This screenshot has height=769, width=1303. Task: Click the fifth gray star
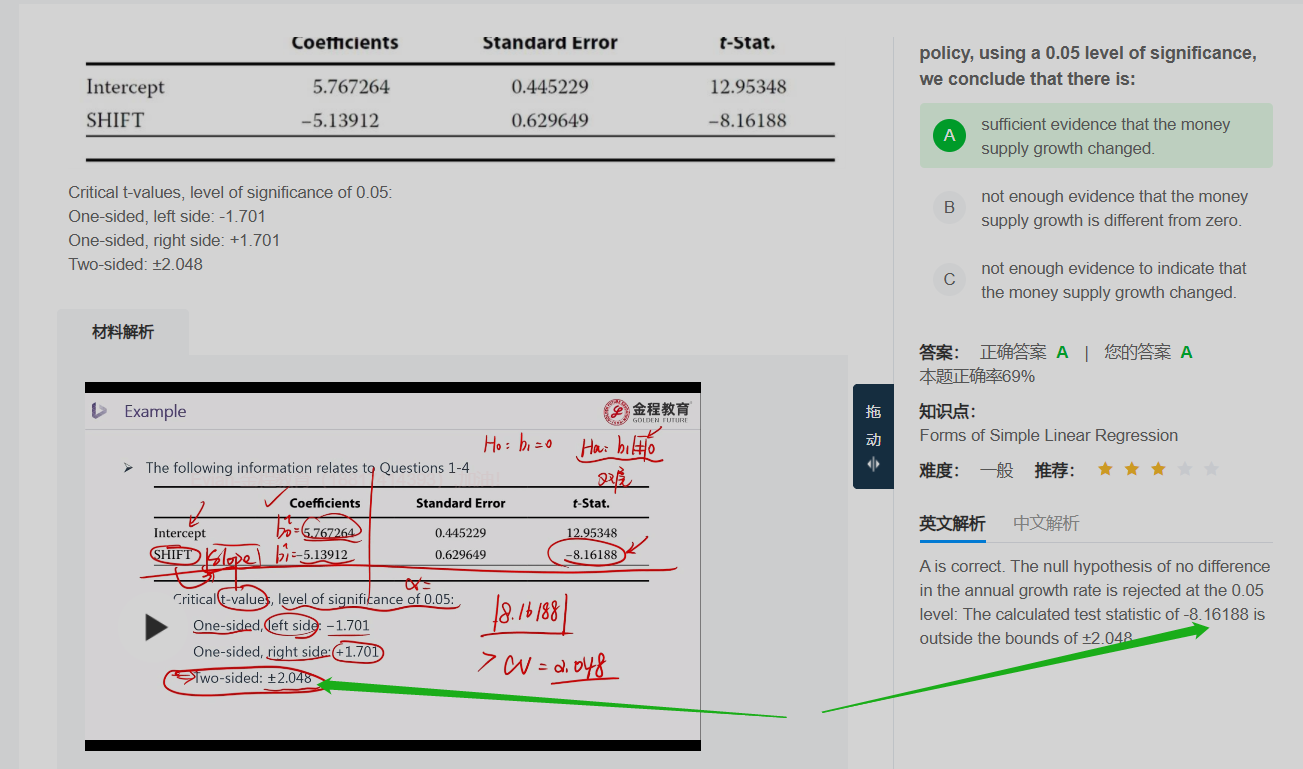1212,469
